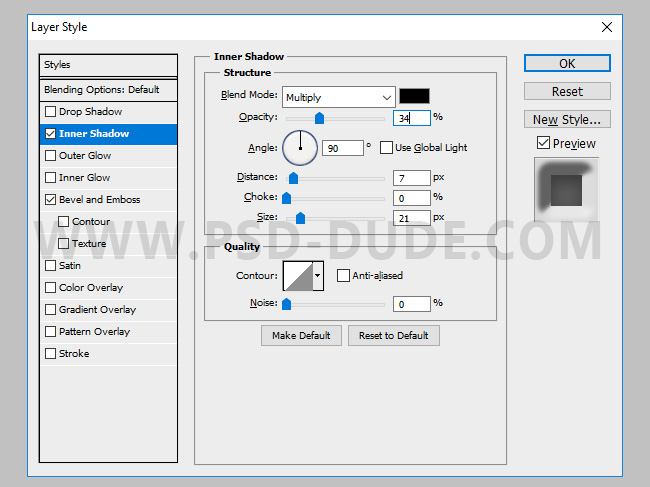Focus the Size pixel field

point(412,218)
